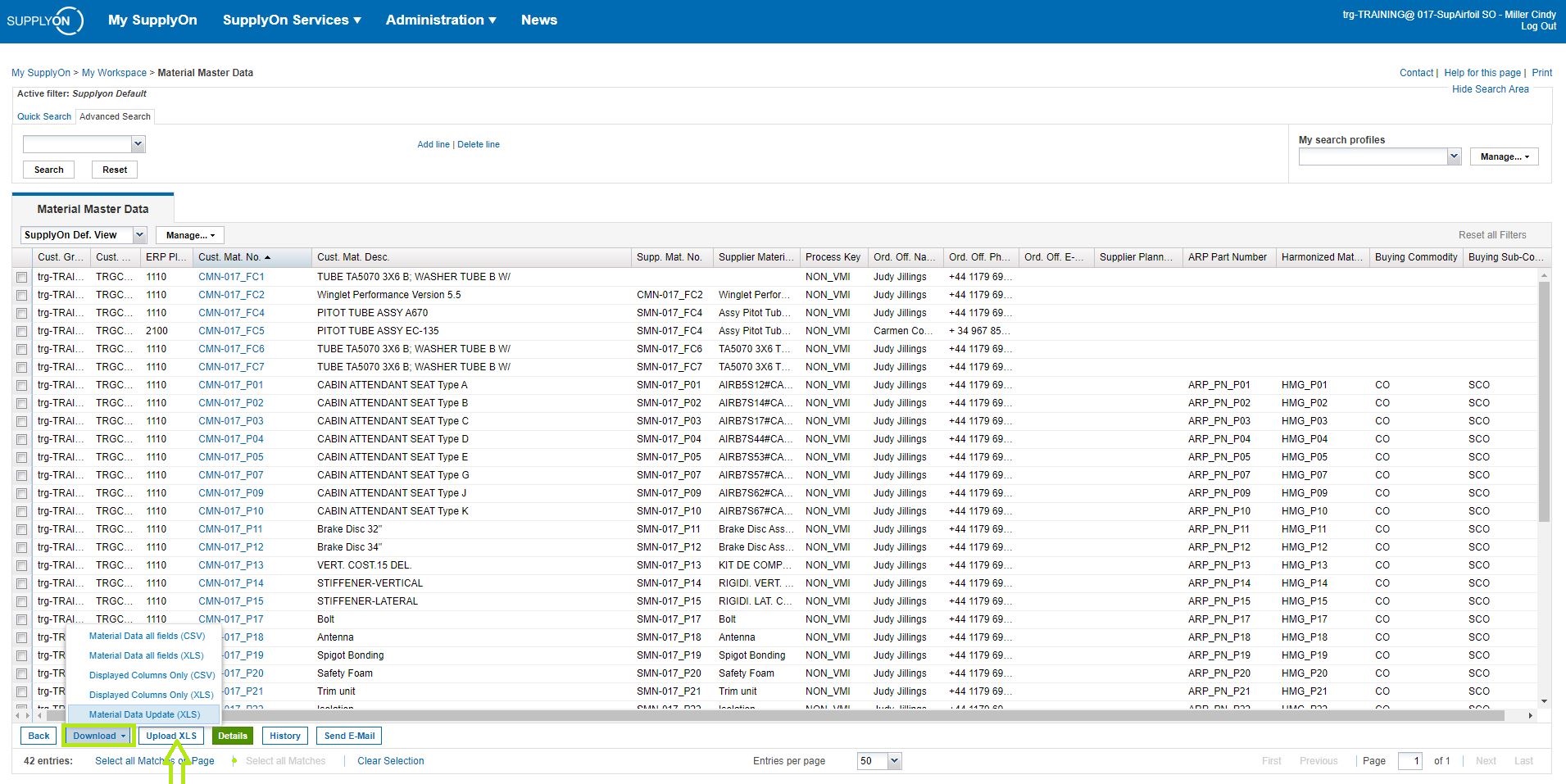Click the vertical scrollbar of the table
The image size is (1566, 784).
coord(1544,401)
